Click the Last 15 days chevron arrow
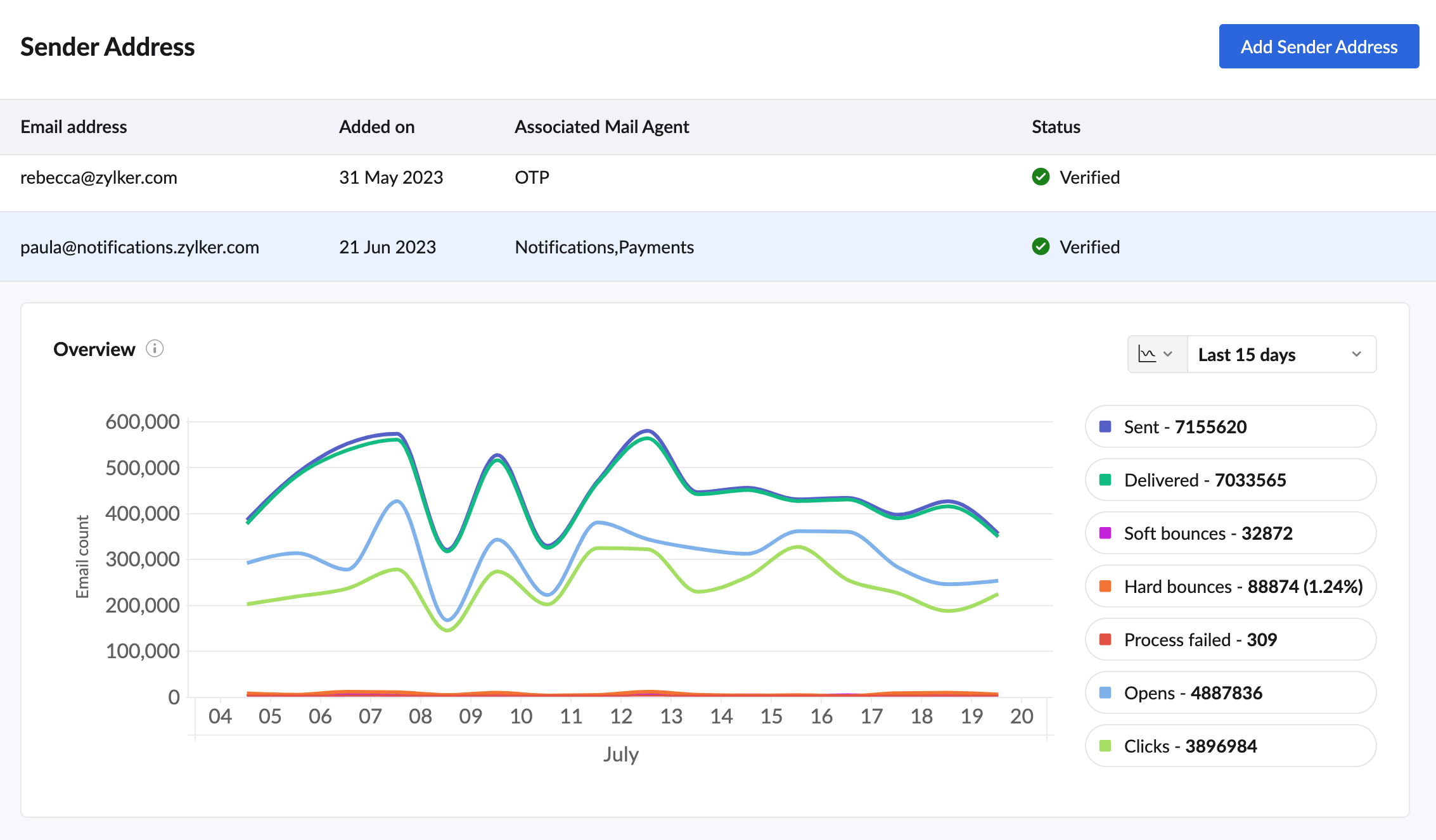1436x840 pixels. coord(1356,354)
